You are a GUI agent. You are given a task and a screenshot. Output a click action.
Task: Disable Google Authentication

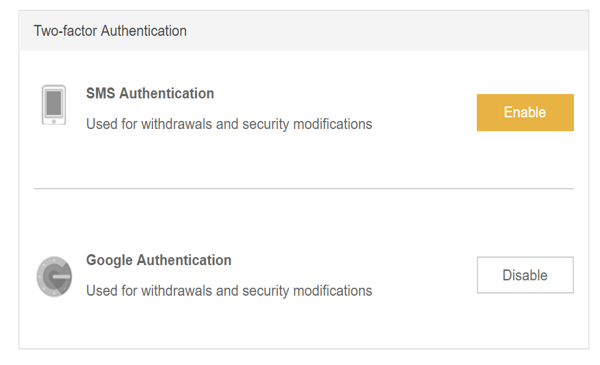point(525,275)
